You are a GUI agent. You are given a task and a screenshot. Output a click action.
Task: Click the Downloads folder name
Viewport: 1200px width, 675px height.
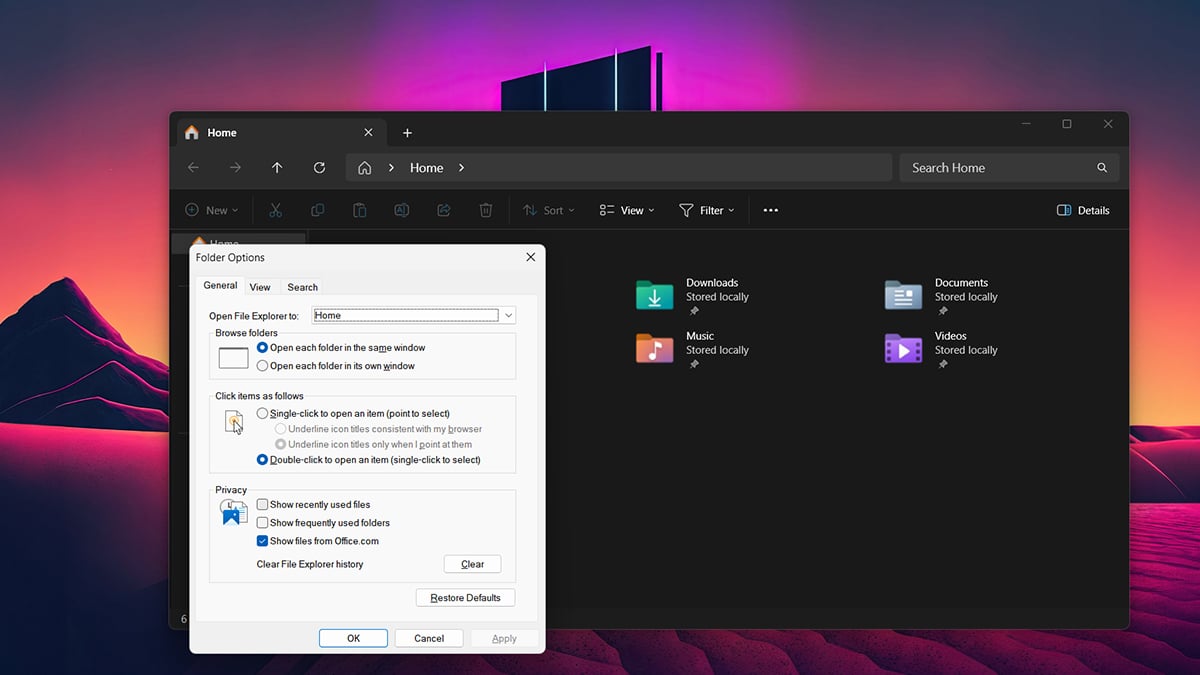(x=712, y=283)
